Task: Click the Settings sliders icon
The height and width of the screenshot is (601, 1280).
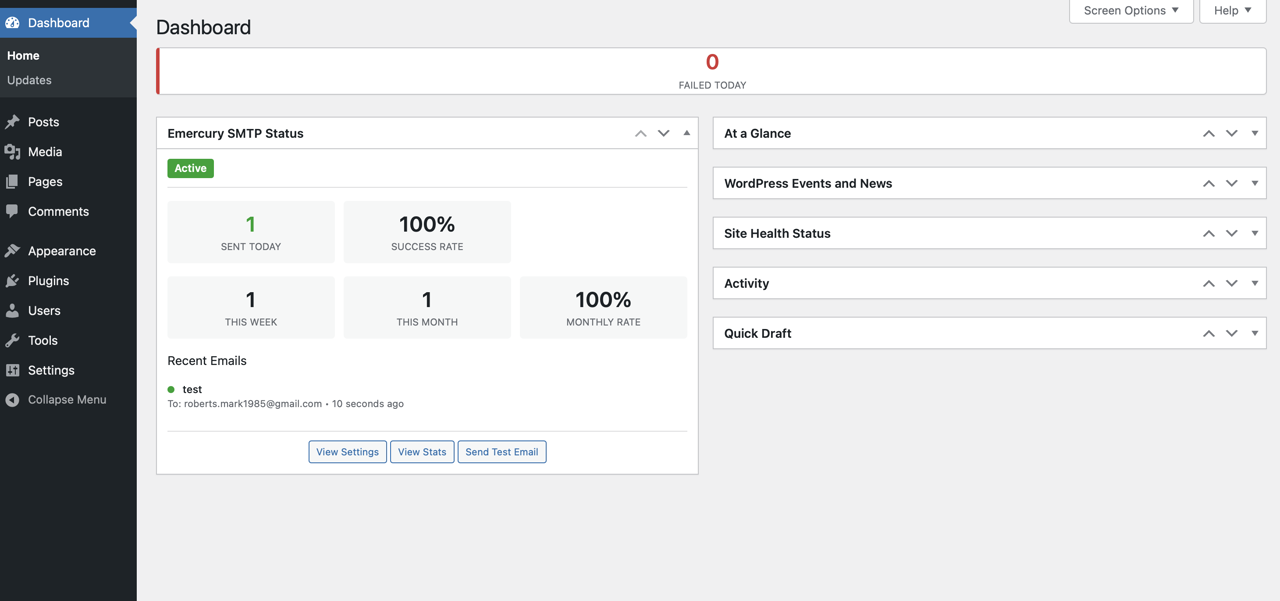Action: click(14, 370)
